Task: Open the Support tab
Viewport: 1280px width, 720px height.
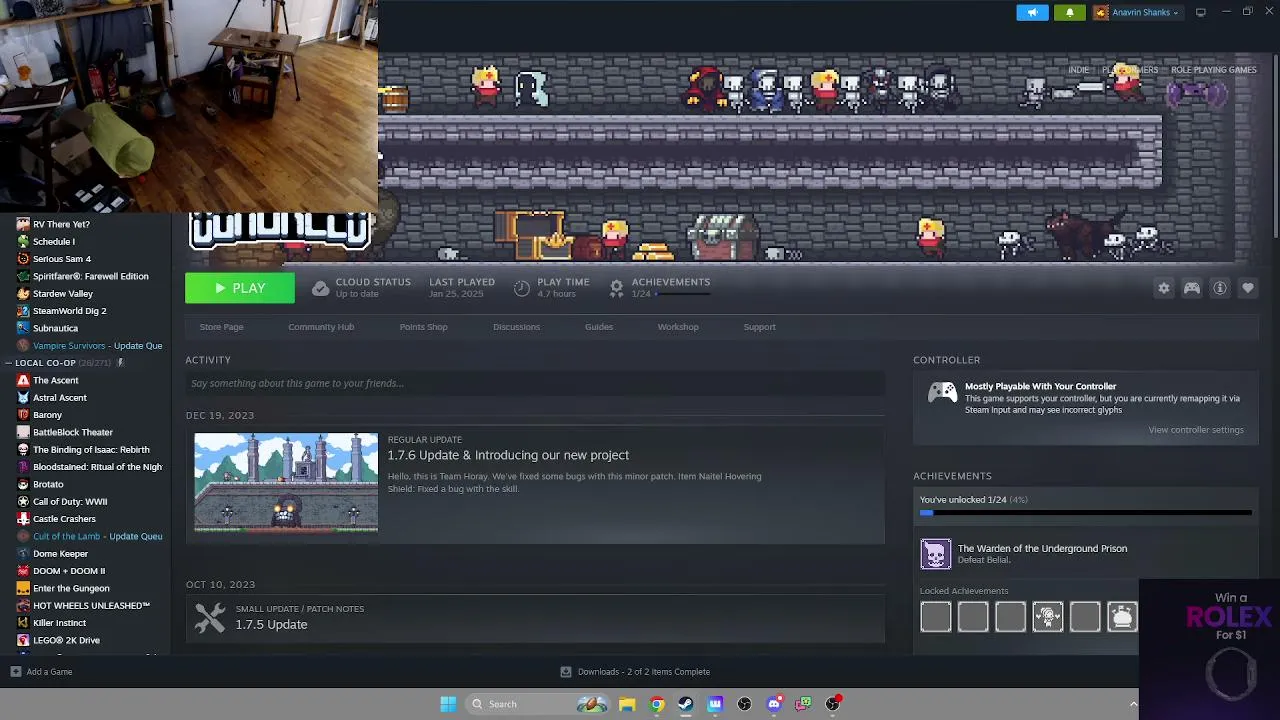Action: click(x=759, y=327)
